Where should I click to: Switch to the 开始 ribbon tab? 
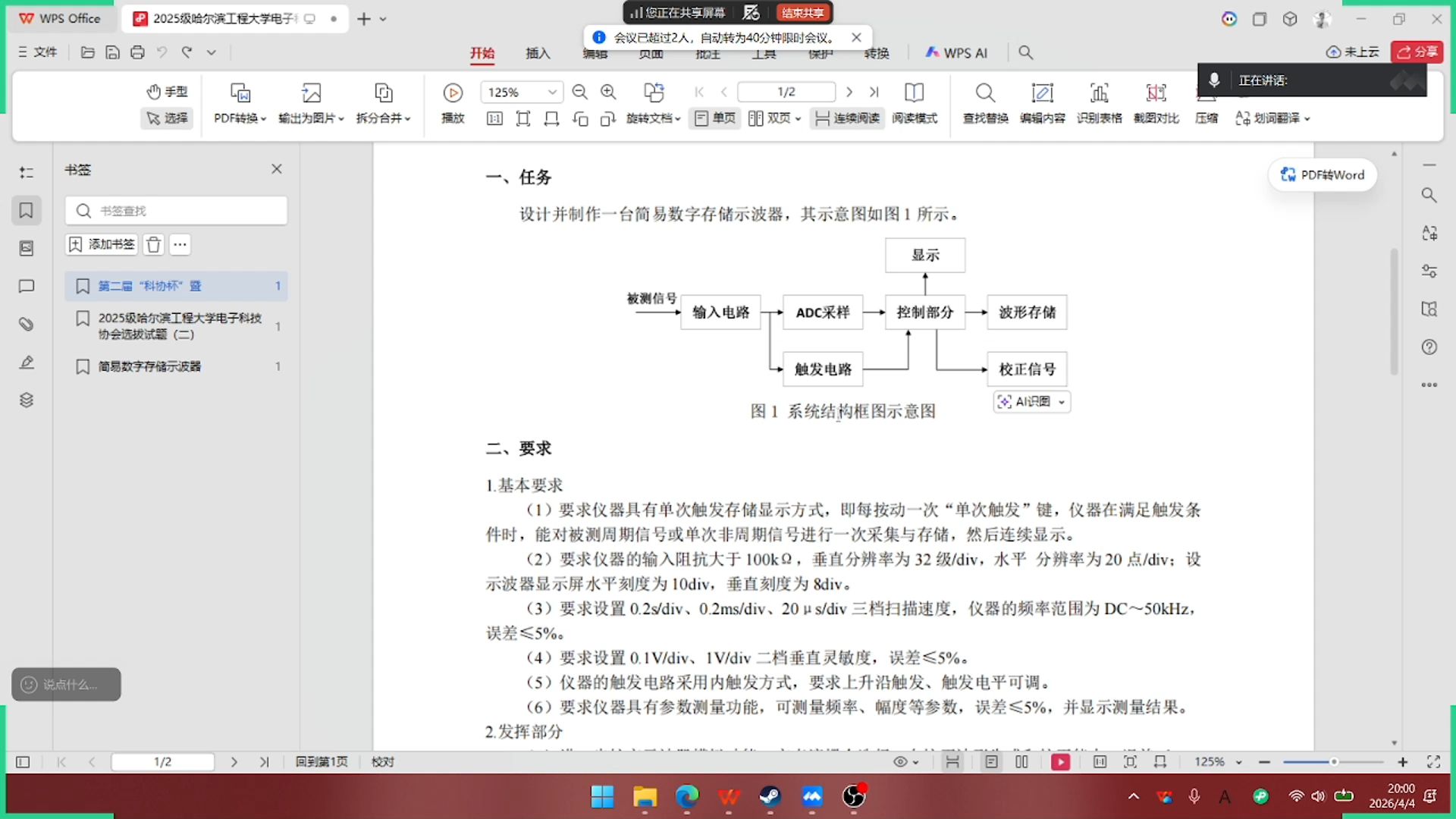[482, 53]
